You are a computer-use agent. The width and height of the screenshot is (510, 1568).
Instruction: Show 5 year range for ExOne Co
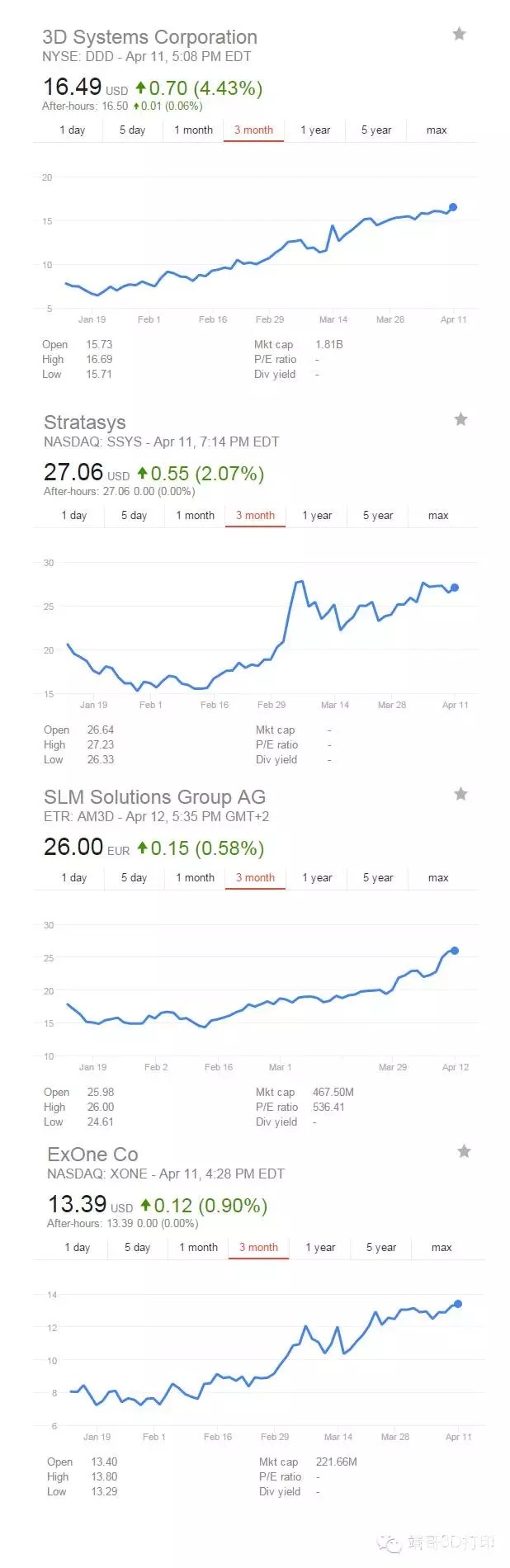(381, 1248)
